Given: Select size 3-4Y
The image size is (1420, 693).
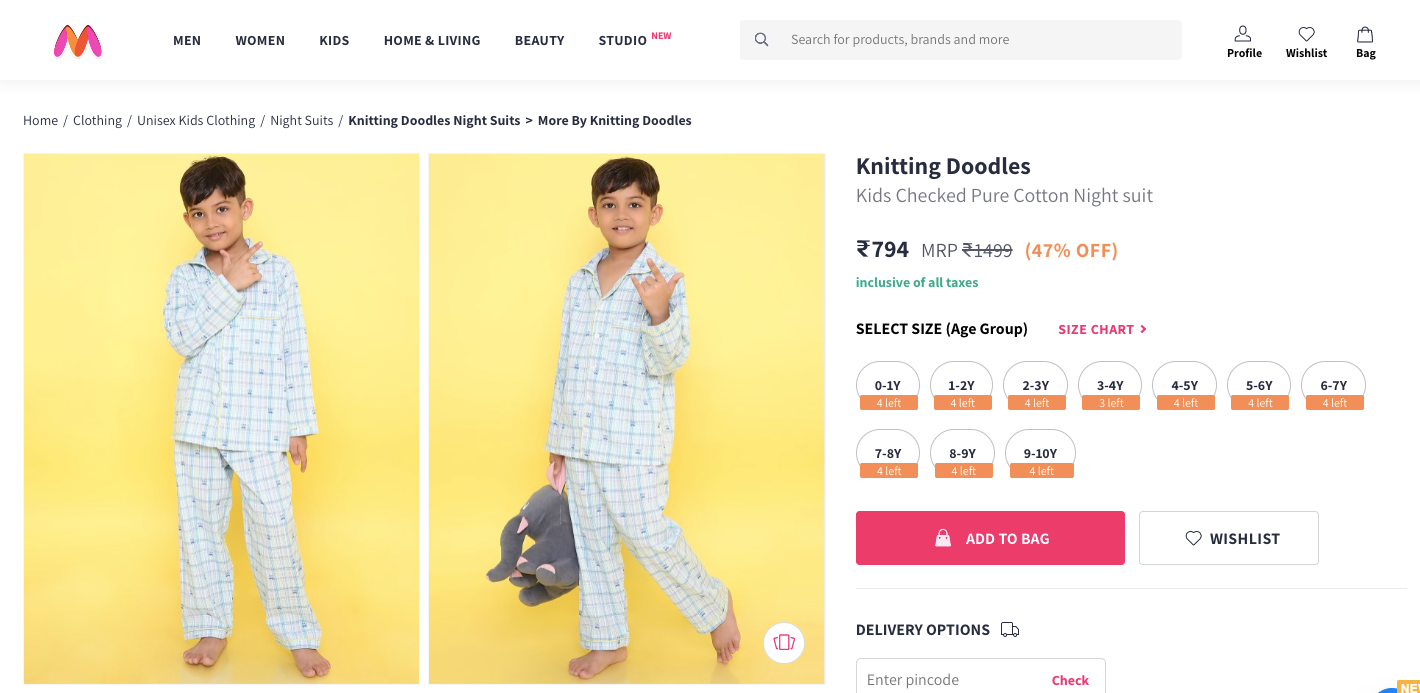Looking at the screenshot, I should tap(1110, 386).
